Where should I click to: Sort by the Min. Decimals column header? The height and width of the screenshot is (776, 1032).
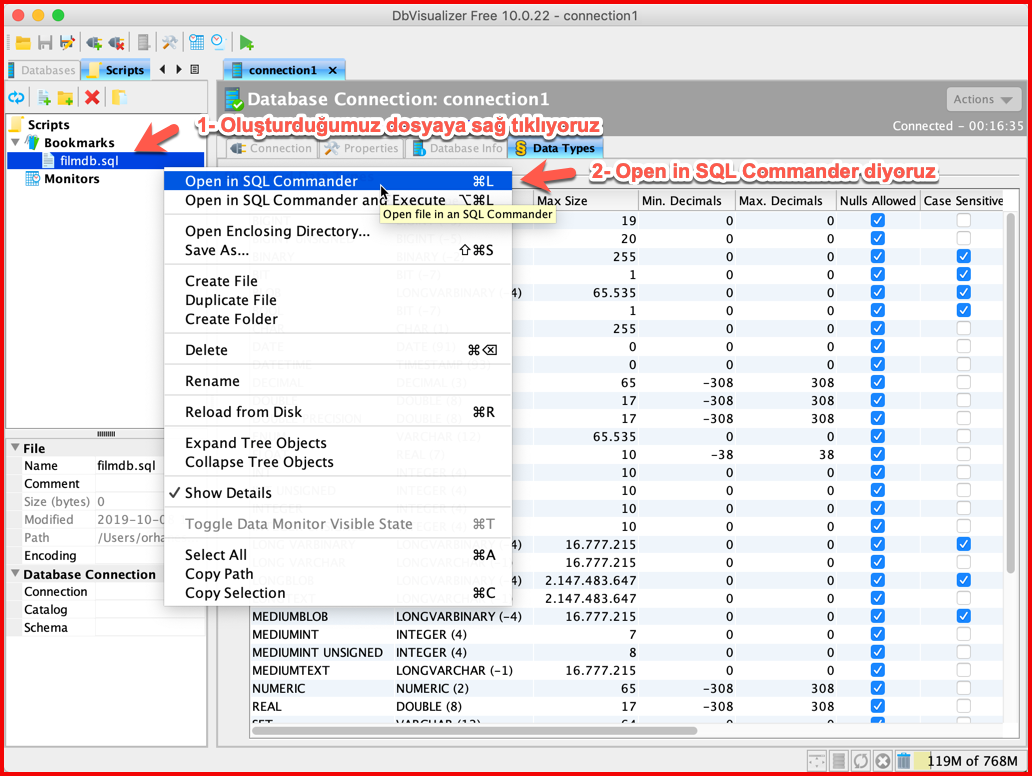coord(686,201)
